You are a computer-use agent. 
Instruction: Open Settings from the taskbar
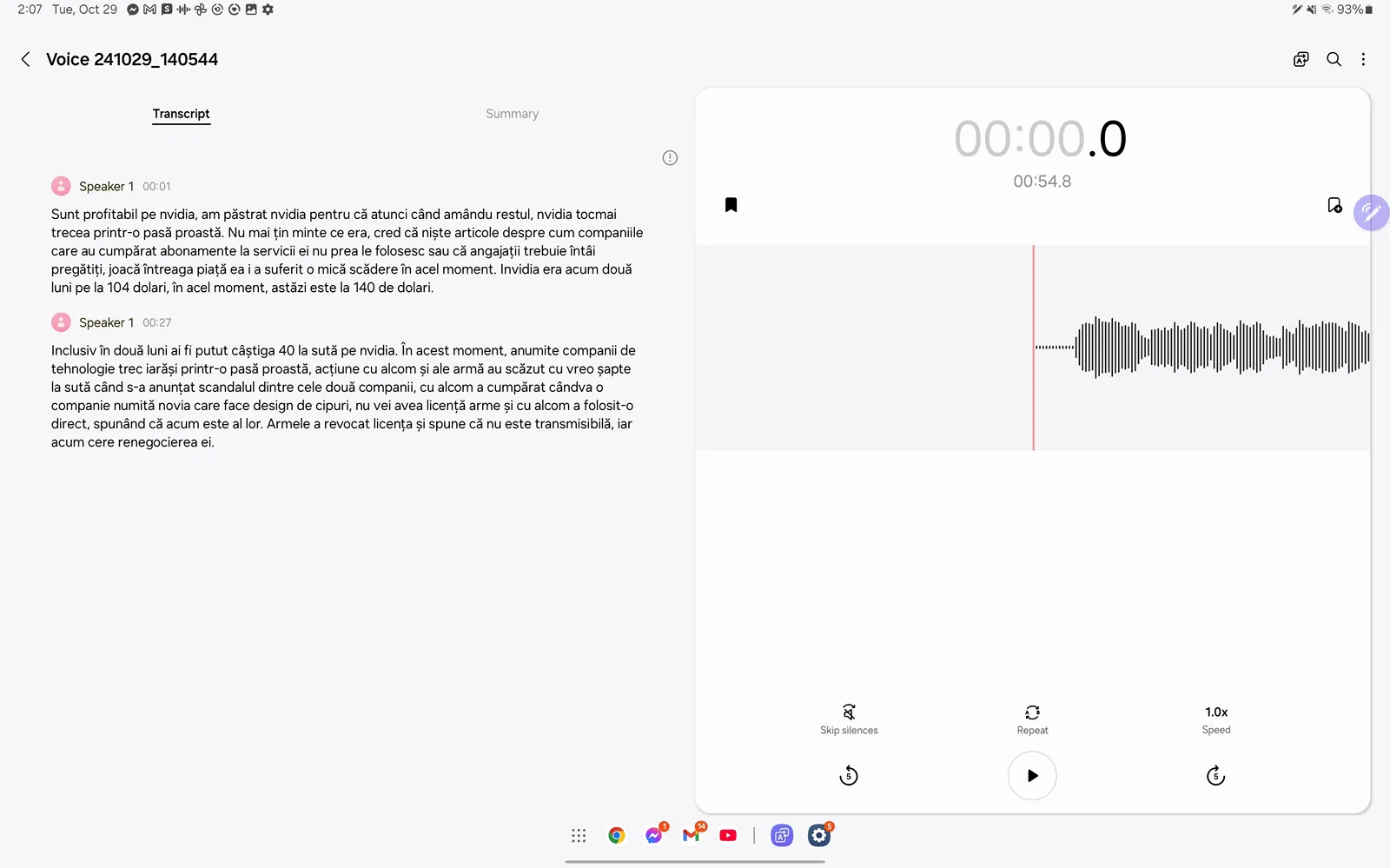coord(819,836)
